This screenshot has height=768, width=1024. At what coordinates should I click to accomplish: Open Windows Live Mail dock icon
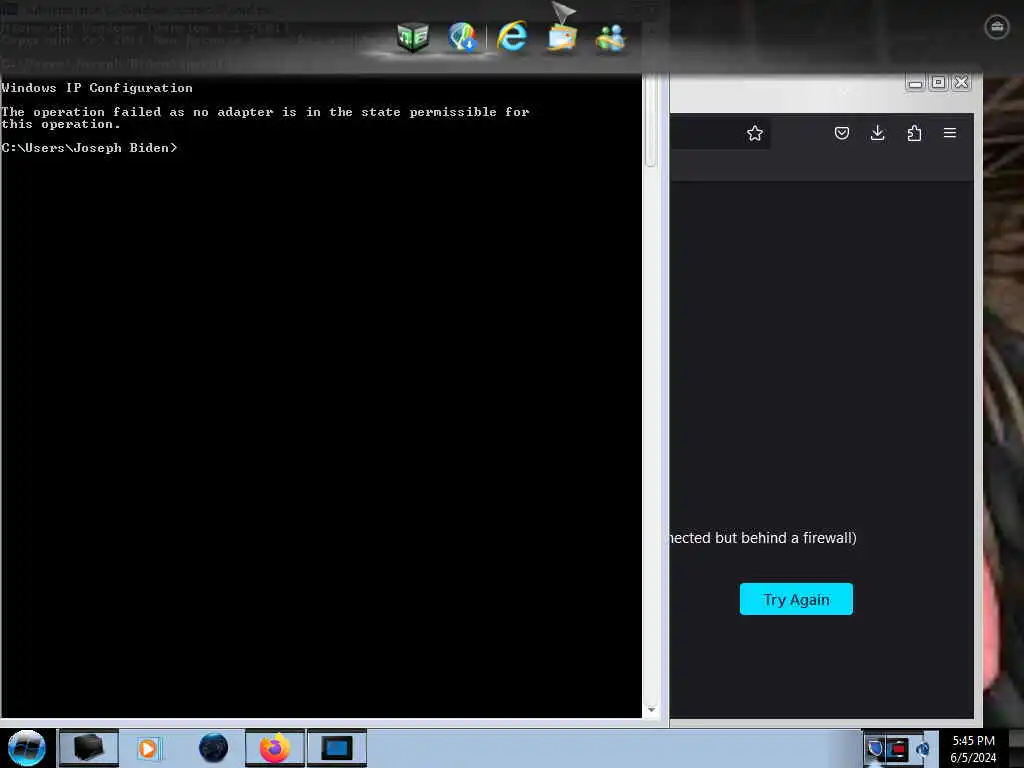[x=562, y=37]
